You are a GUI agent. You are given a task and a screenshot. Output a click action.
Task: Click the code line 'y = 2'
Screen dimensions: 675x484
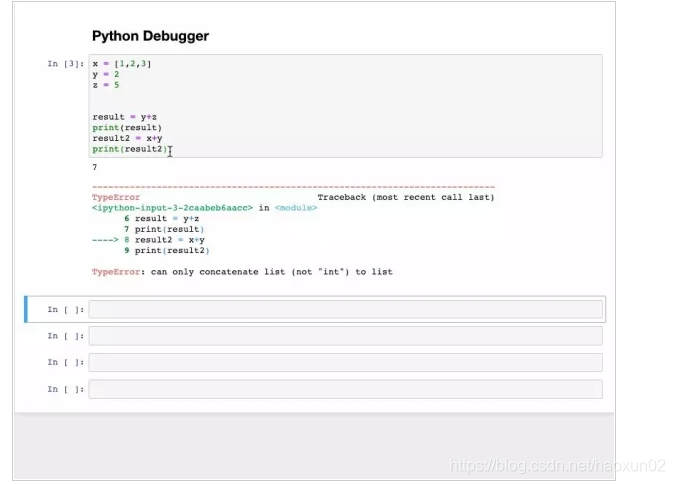105,74
